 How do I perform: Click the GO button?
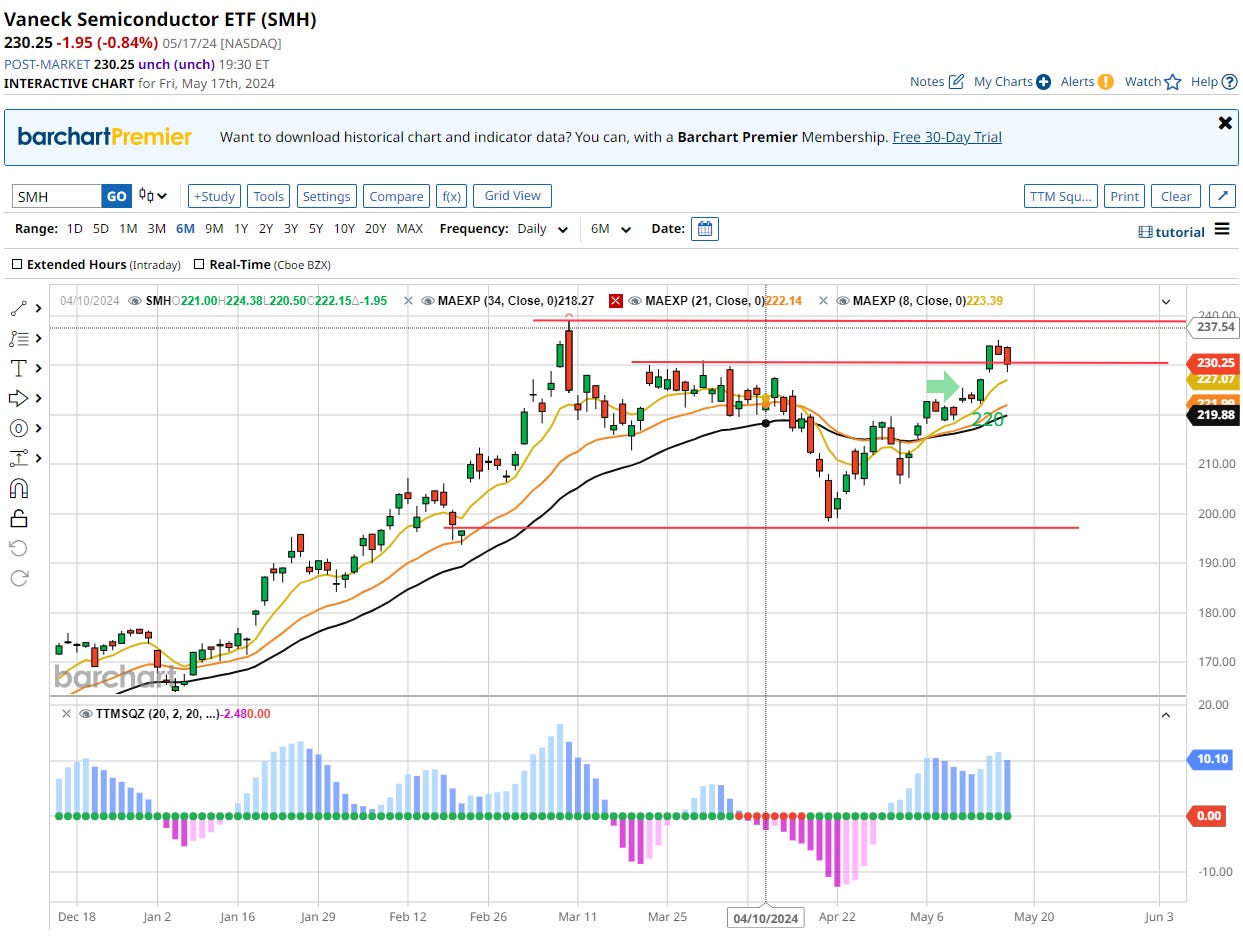[x=117, y=196]
